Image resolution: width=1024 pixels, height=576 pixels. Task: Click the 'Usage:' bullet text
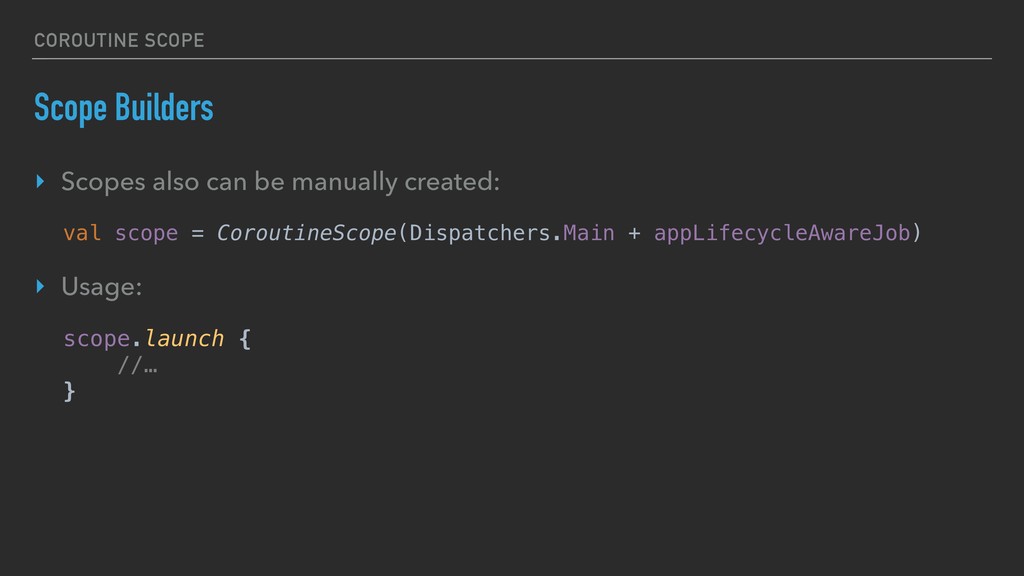[101, 287]
